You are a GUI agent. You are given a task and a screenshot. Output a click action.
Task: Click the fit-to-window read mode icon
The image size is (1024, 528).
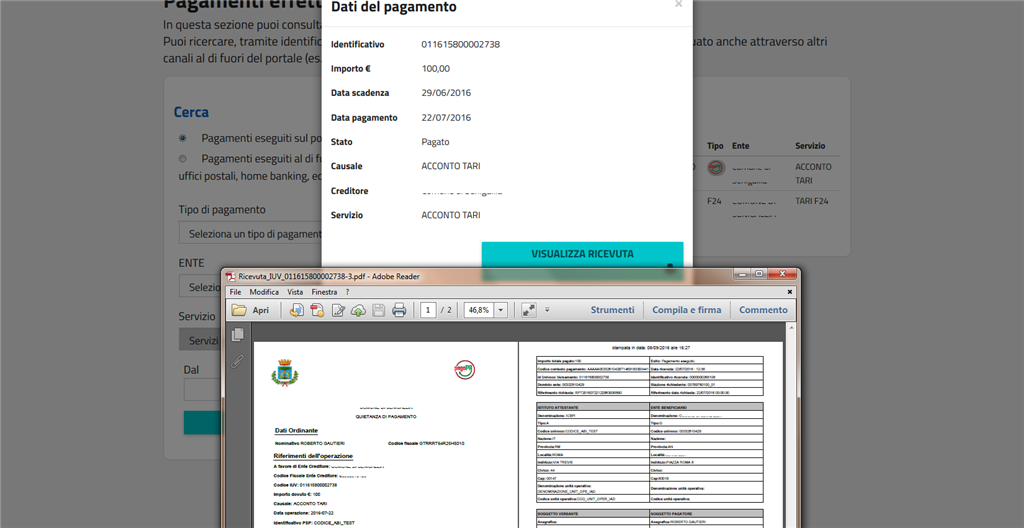click(529, 310)
